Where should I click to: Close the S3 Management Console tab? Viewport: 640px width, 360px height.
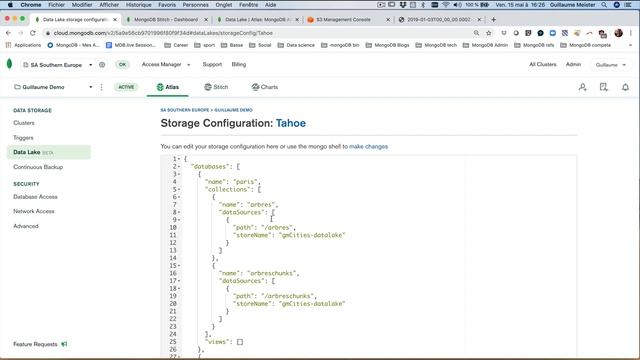[x=388, y=20]
